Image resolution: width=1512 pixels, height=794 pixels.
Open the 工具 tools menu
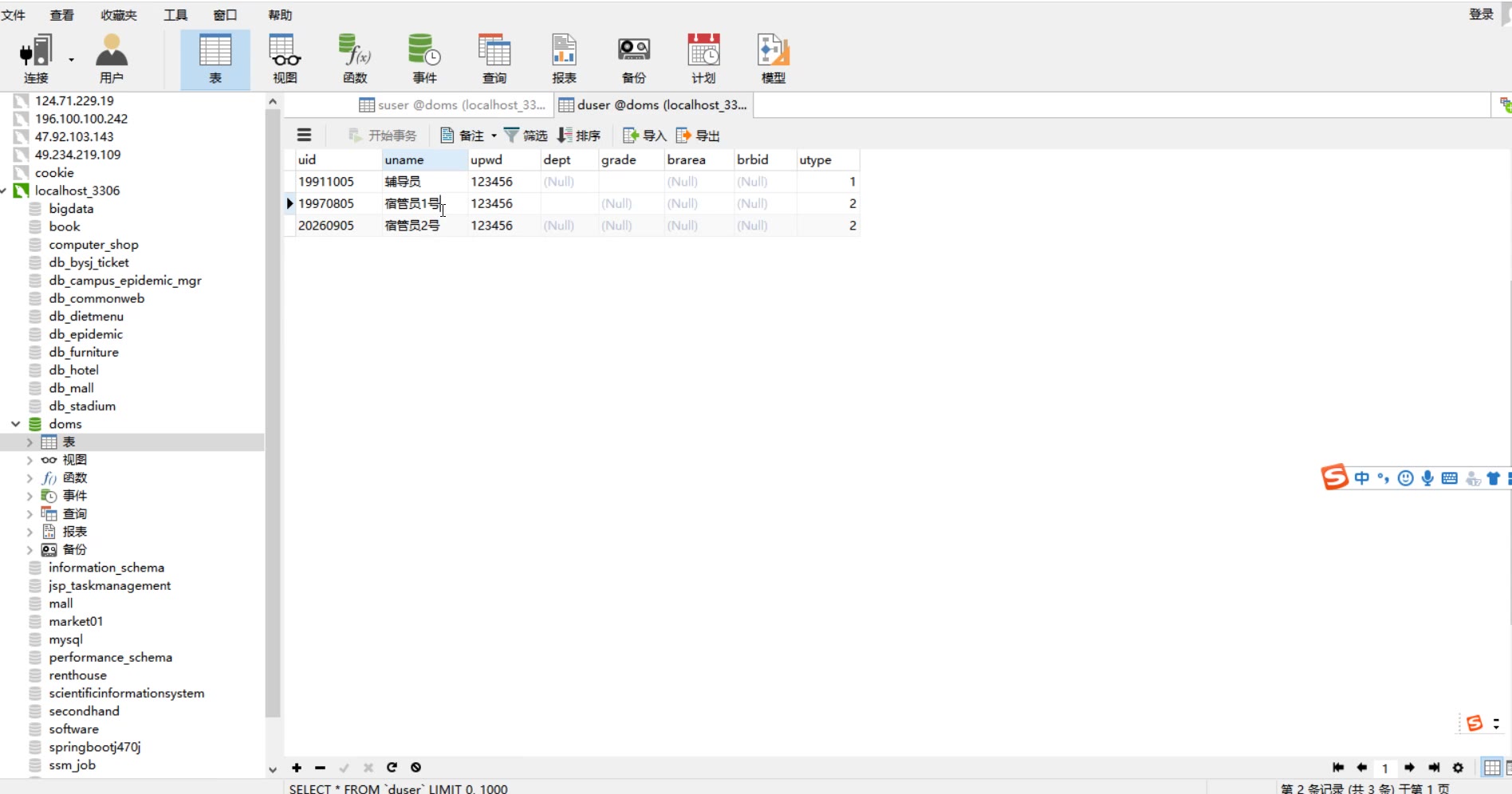click(x=175, y=15)
